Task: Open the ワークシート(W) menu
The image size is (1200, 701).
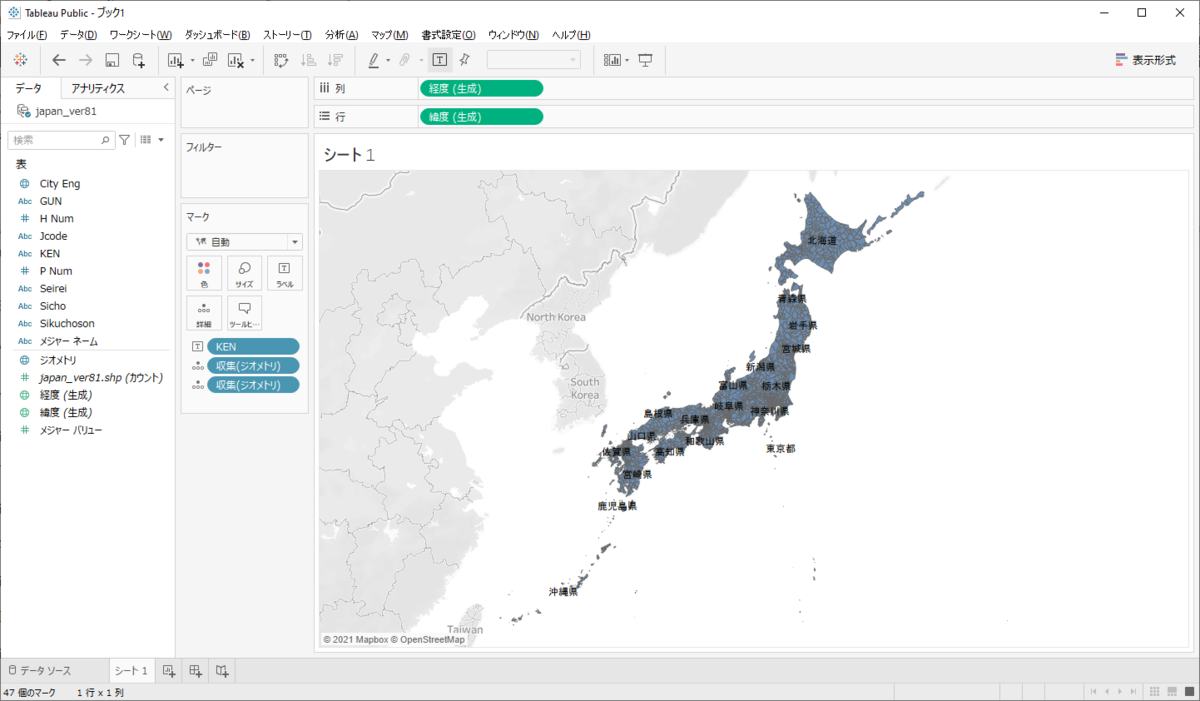Action: click(x=140, y=35)
